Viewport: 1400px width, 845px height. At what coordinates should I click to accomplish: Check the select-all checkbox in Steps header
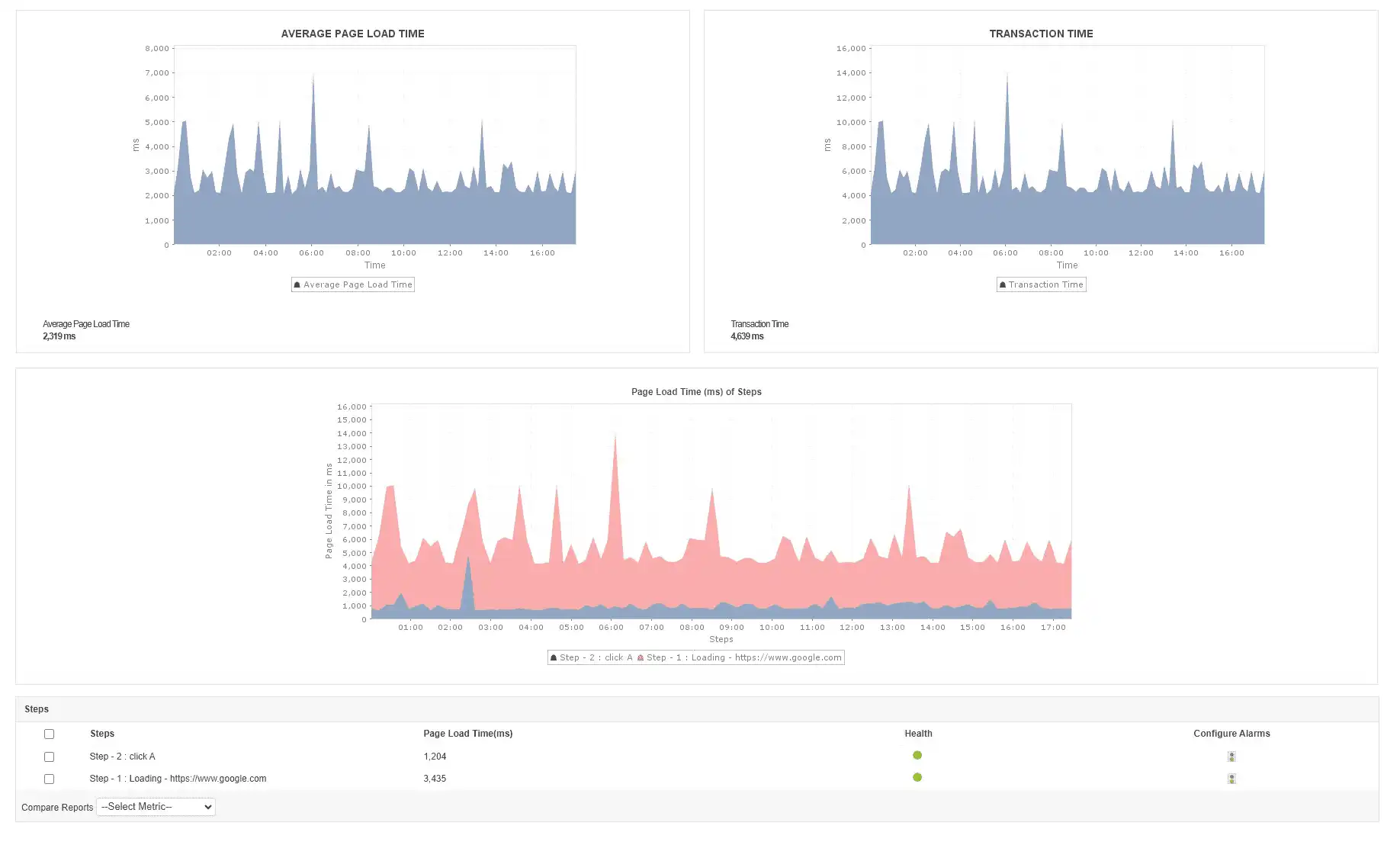point(49,734)
